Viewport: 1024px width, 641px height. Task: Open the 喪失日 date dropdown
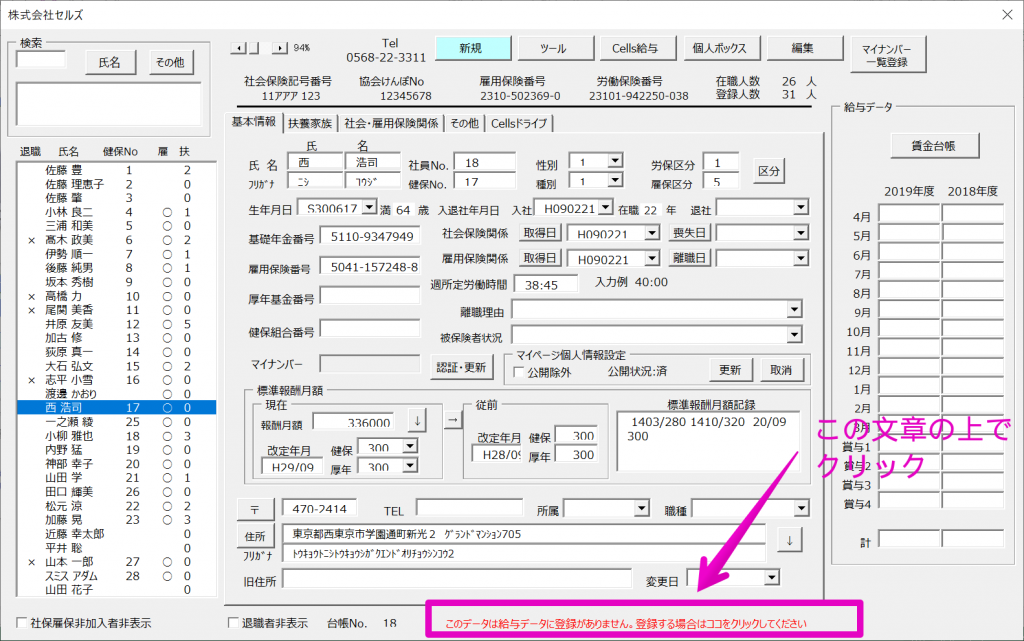tap(801, 233)
